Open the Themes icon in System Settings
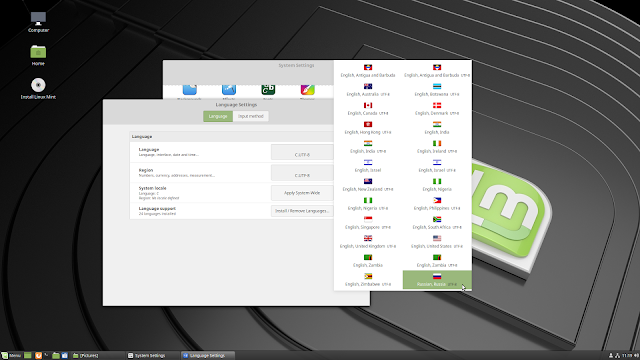The image size is (640, 360). point(307,91)
